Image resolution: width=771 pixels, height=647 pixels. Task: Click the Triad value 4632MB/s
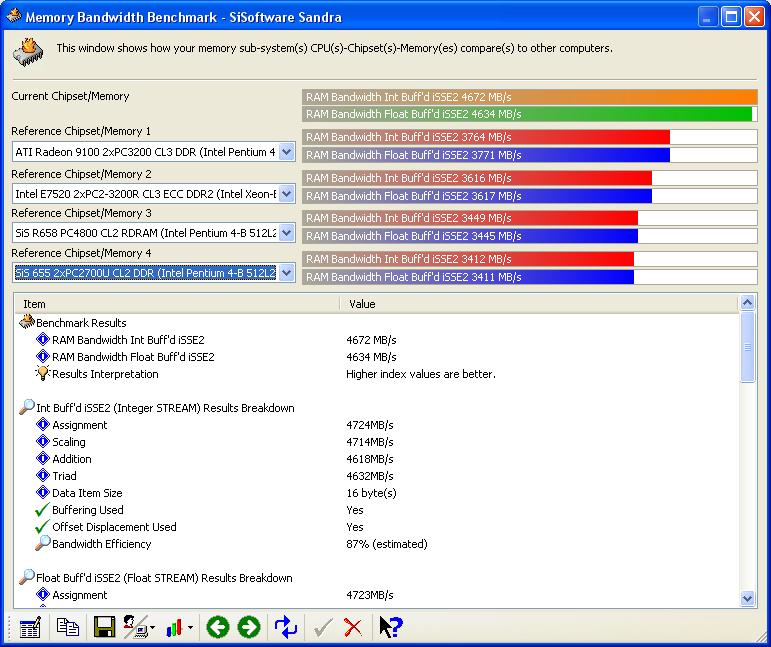(370, 476)
